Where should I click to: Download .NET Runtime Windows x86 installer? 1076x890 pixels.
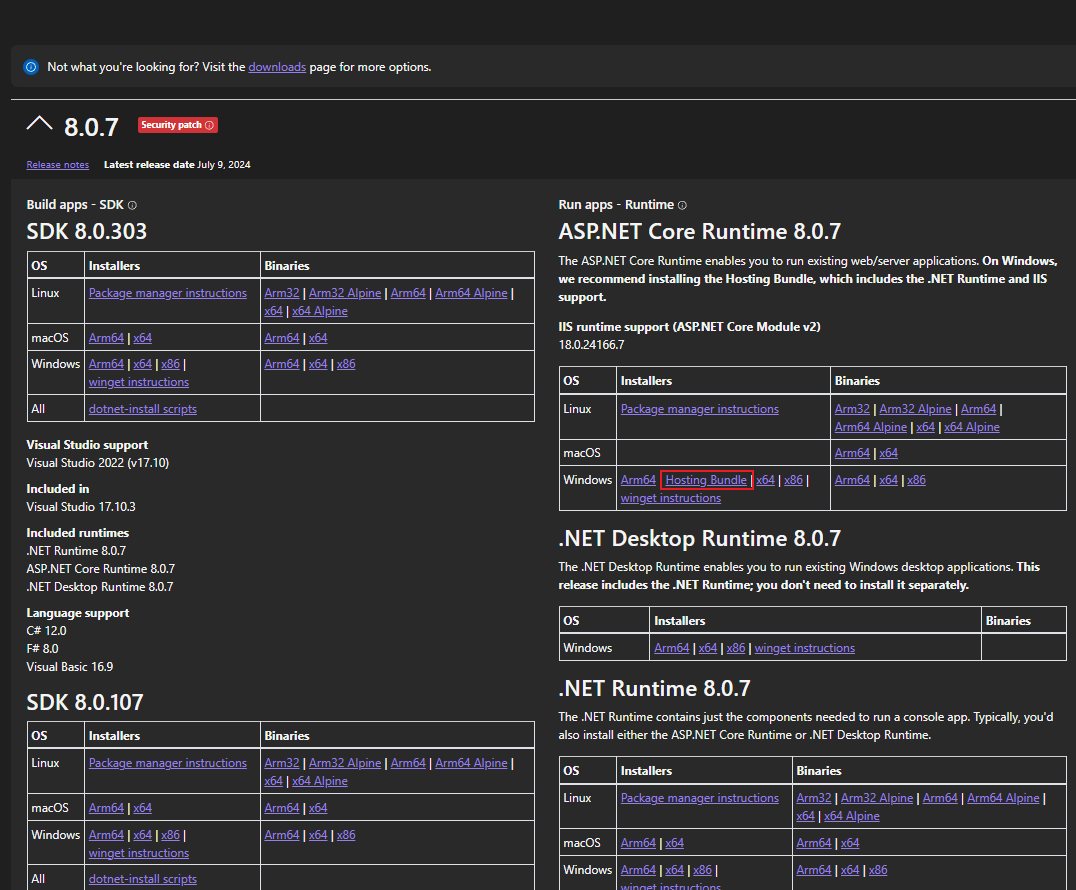coord(703,870)
